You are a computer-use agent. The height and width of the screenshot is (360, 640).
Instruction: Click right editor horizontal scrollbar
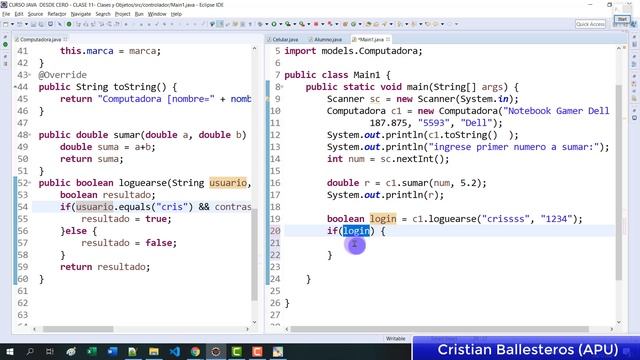tap(440, 329)
